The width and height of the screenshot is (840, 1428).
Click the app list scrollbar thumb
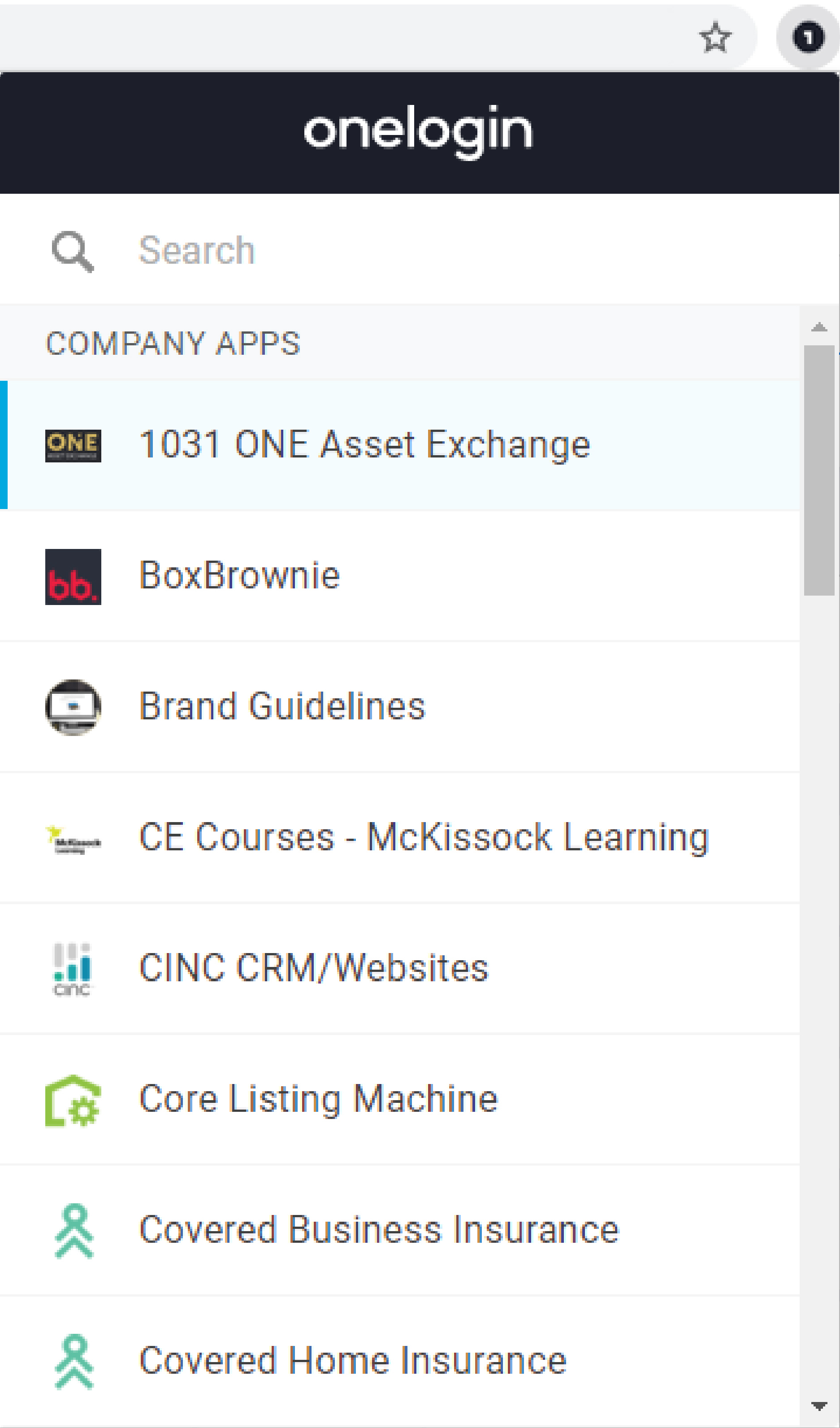click(x=819, y=470)
